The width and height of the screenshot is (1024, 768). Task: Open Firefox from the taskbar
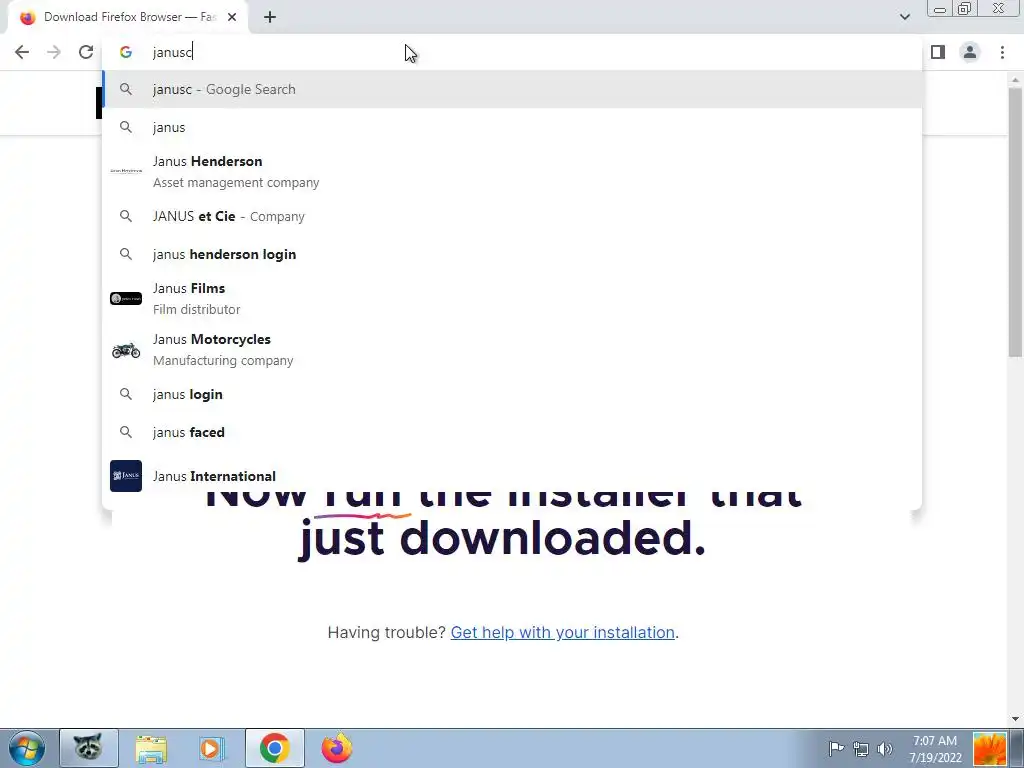click(337, 748)
